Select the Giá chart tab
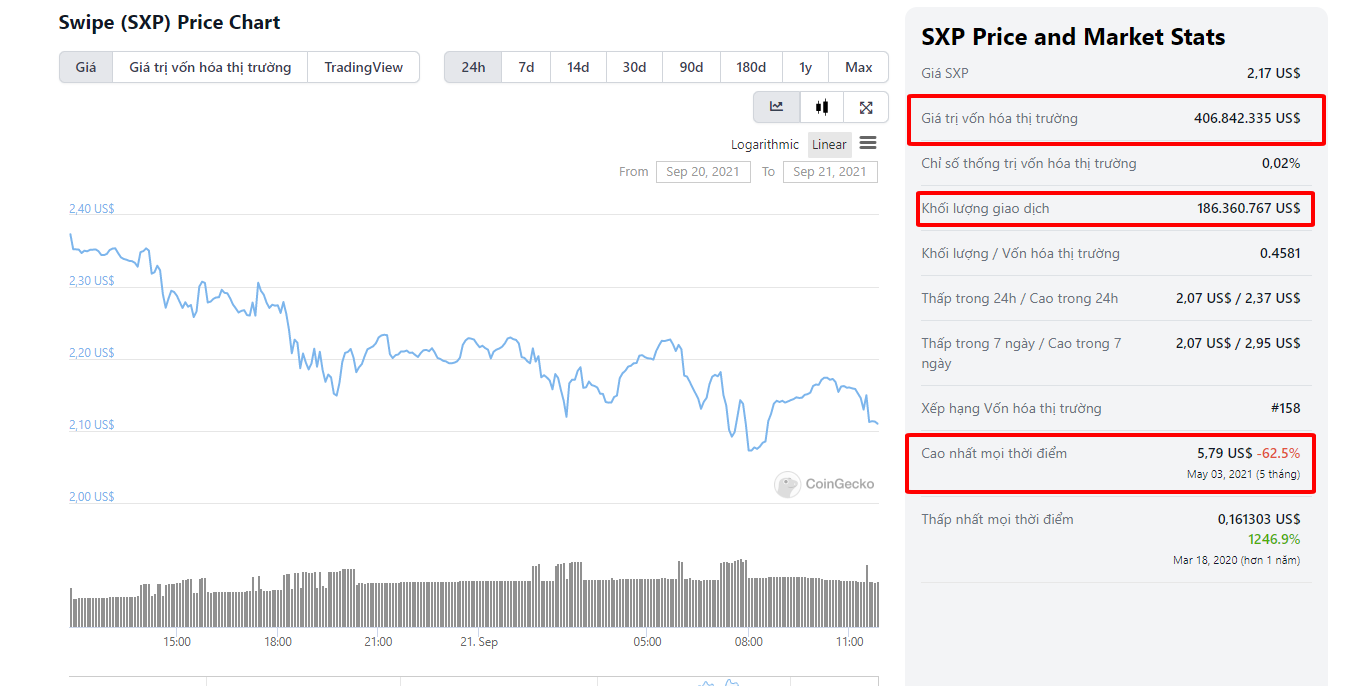 (x=86, y=67)
